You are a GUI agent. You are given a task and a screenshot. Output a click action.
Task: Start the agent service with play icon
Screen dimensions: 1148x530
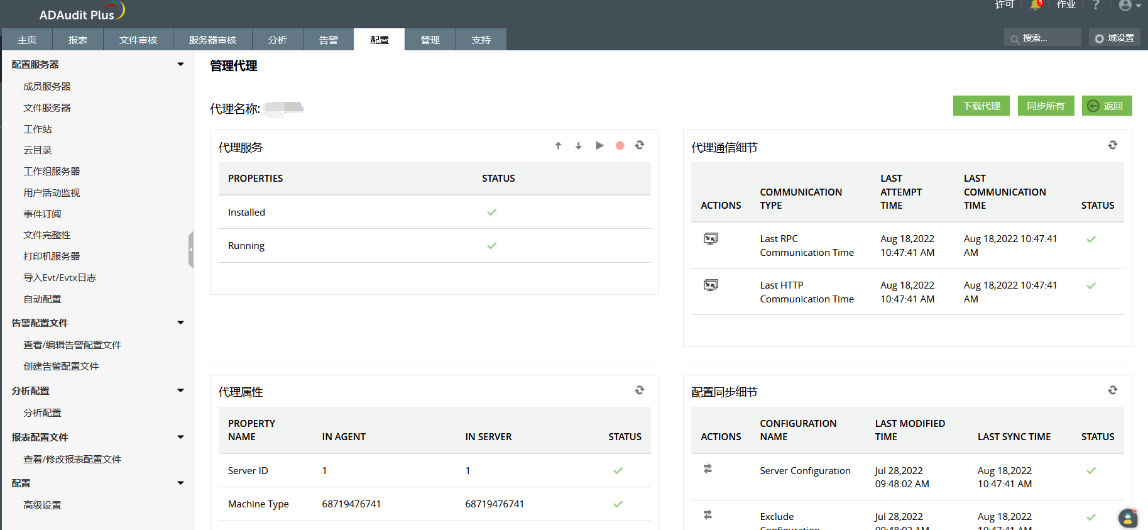pos(599,146)
